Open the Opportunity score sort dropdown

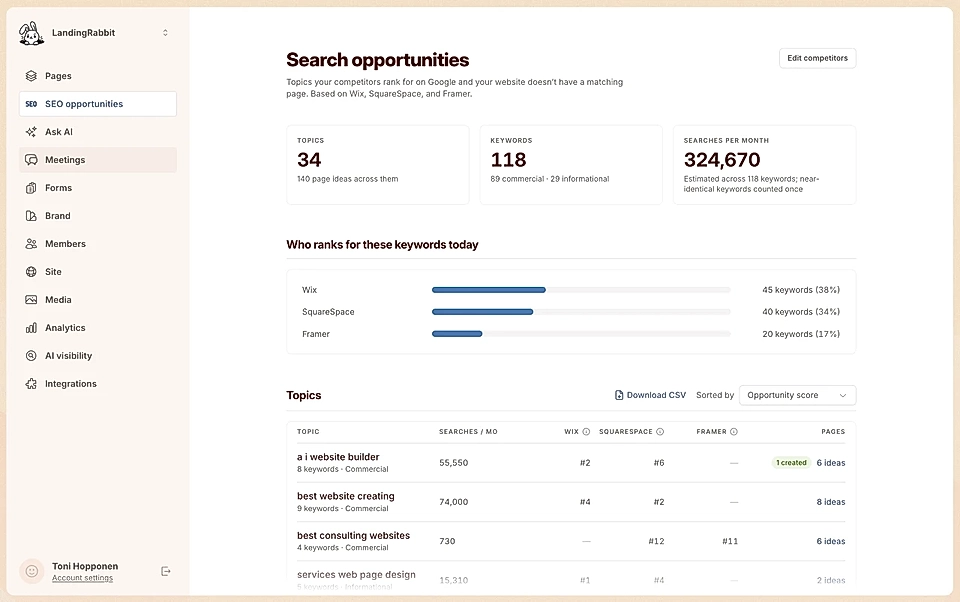797,395
